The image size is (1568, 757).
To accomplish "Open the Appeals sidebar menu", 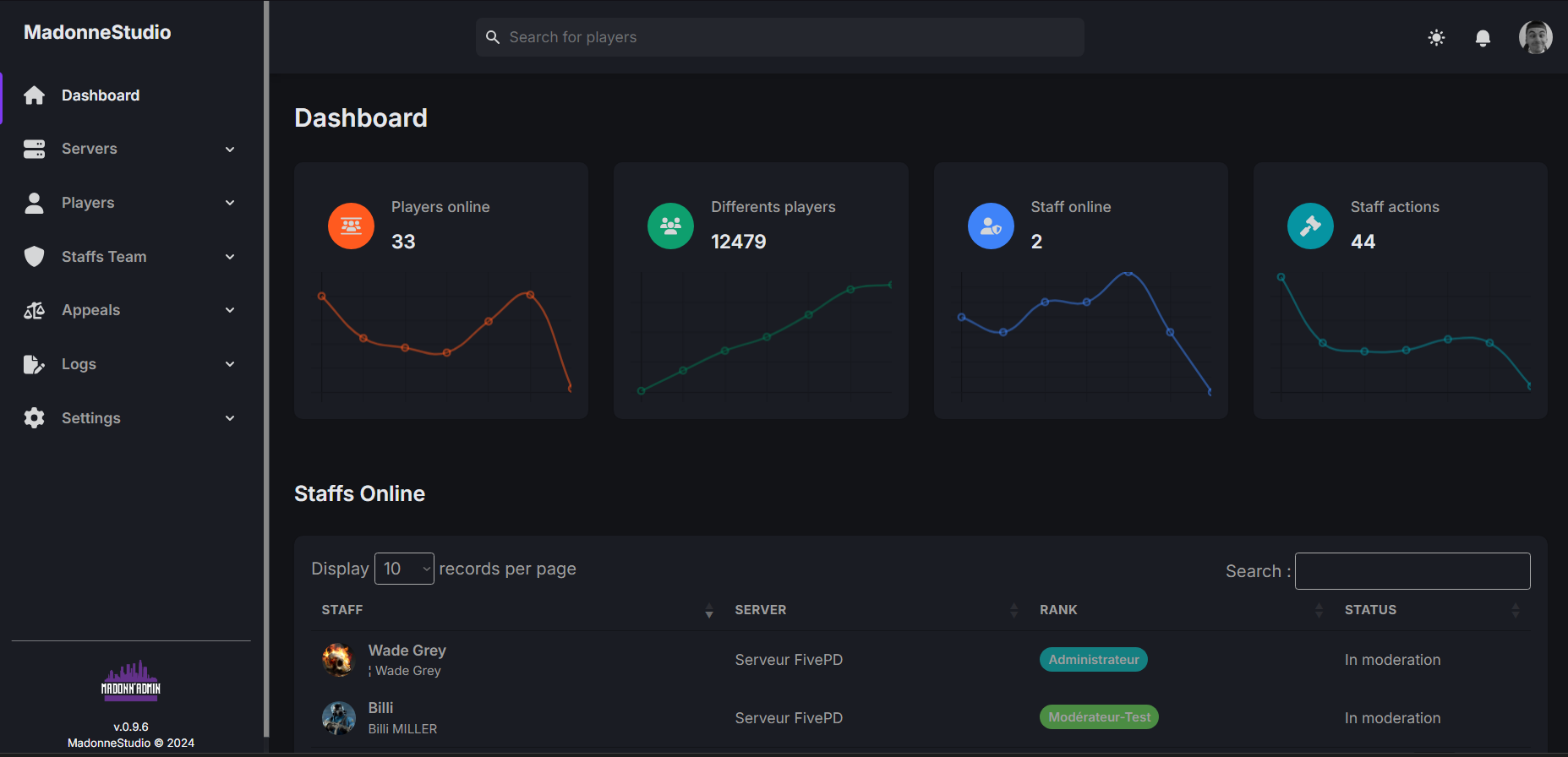I will 129,310.
